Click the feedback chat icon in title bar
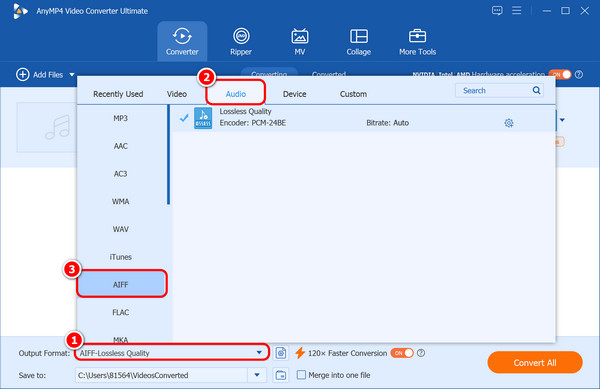This screenshot has width=600, height=389. 497,11
